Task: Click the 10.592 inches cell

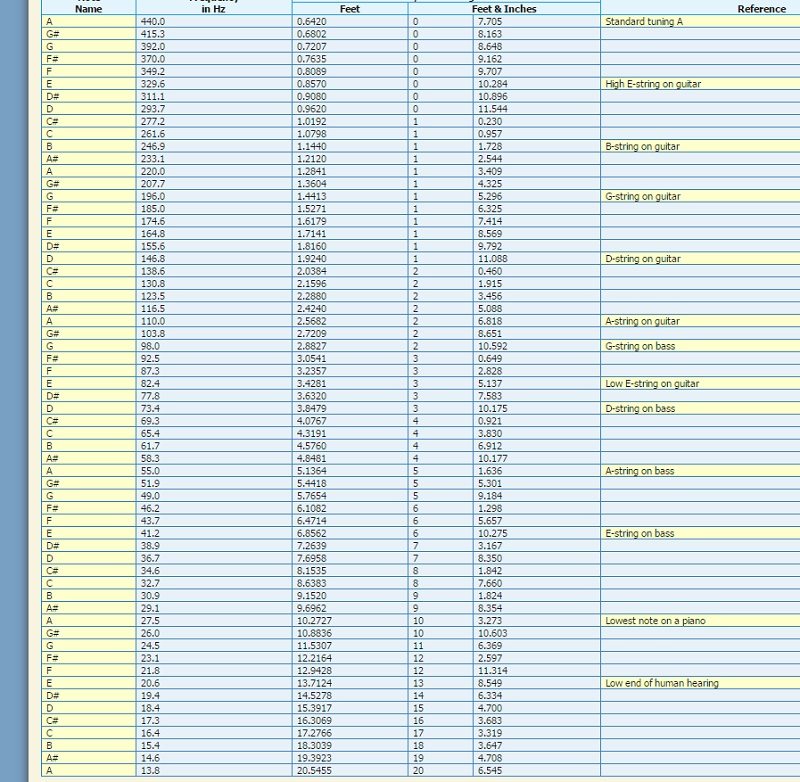Action: 537,346
